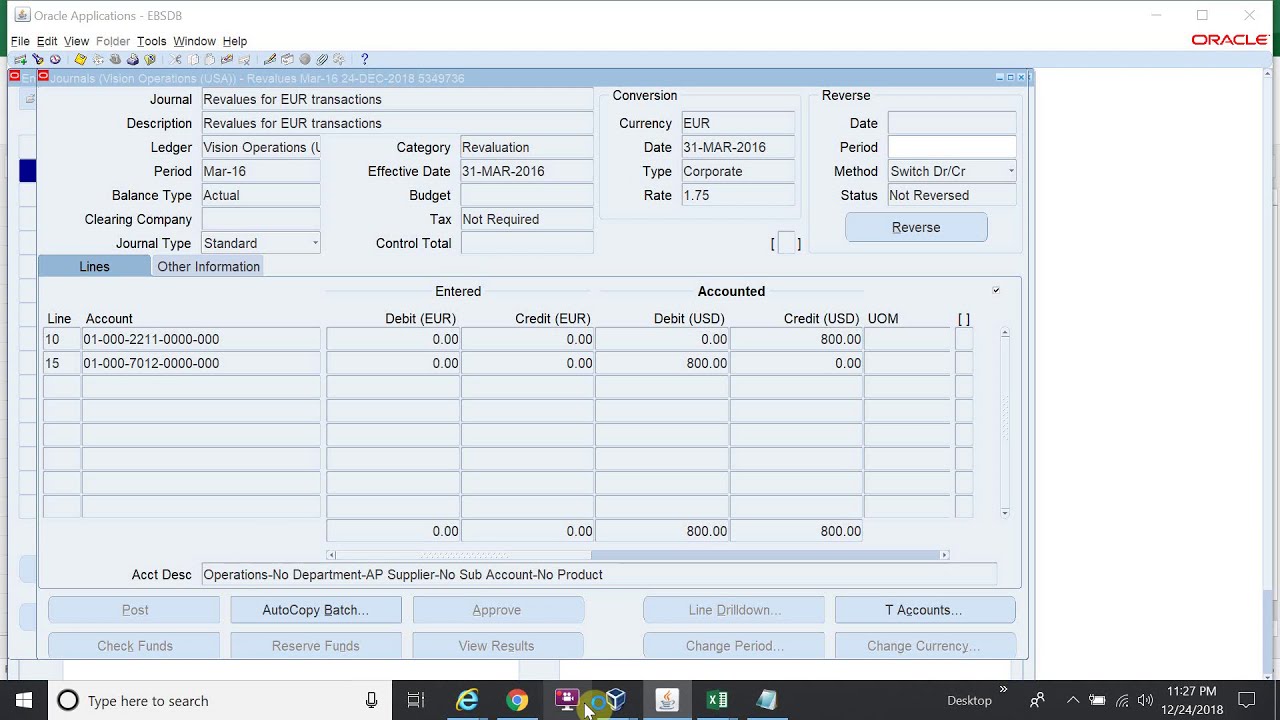Click the Folder Tools toolbar icon
Screen dimensions: 1280x720
(339, 60)
